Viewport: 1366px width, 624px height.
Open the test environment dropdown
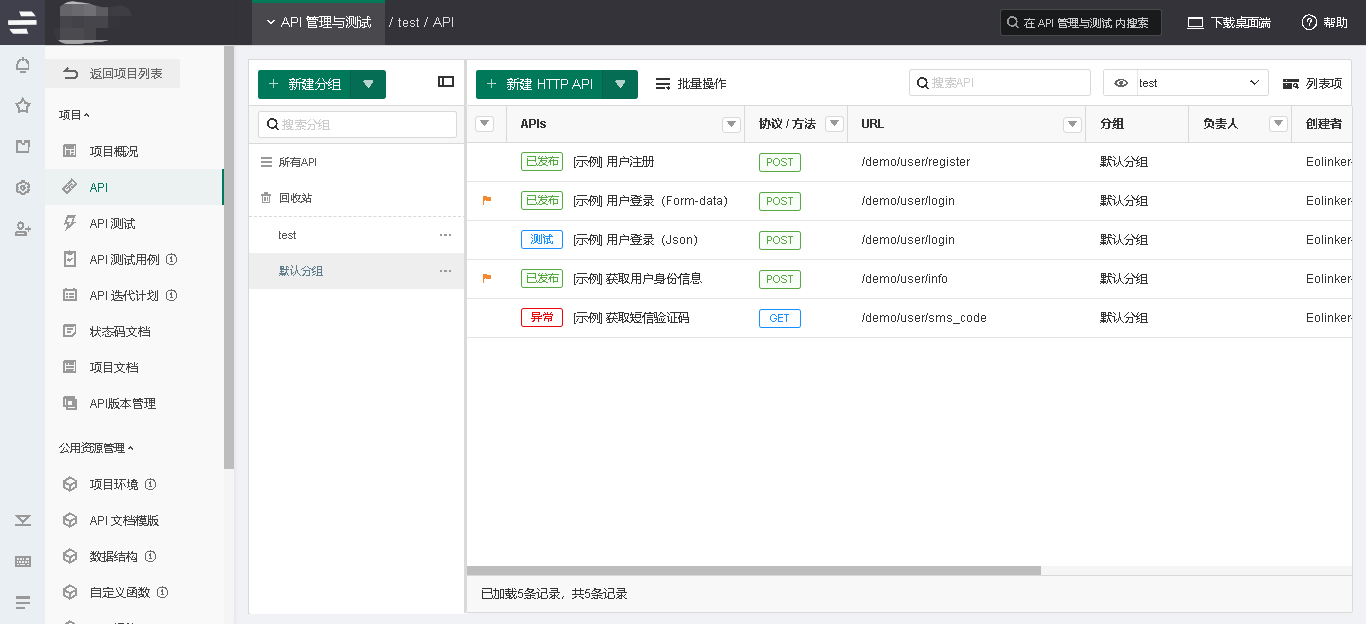1186,83
